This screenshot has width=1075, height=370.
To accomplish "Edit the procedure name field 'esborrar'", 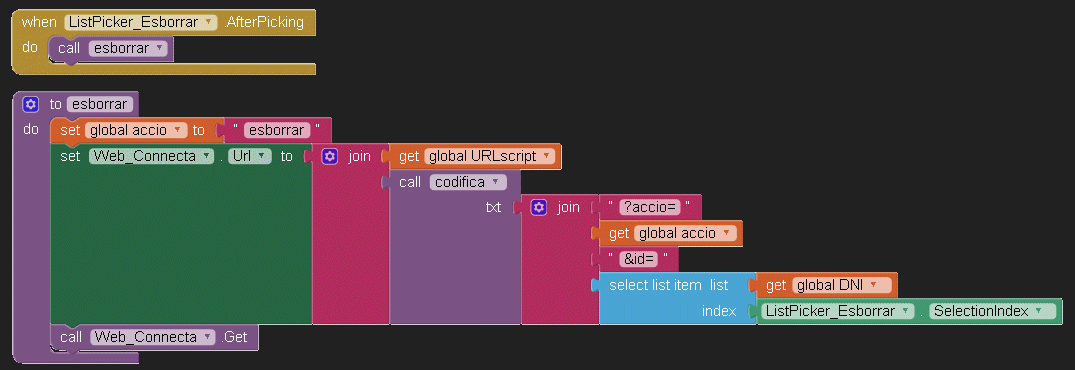I will [x=99, y=104].
